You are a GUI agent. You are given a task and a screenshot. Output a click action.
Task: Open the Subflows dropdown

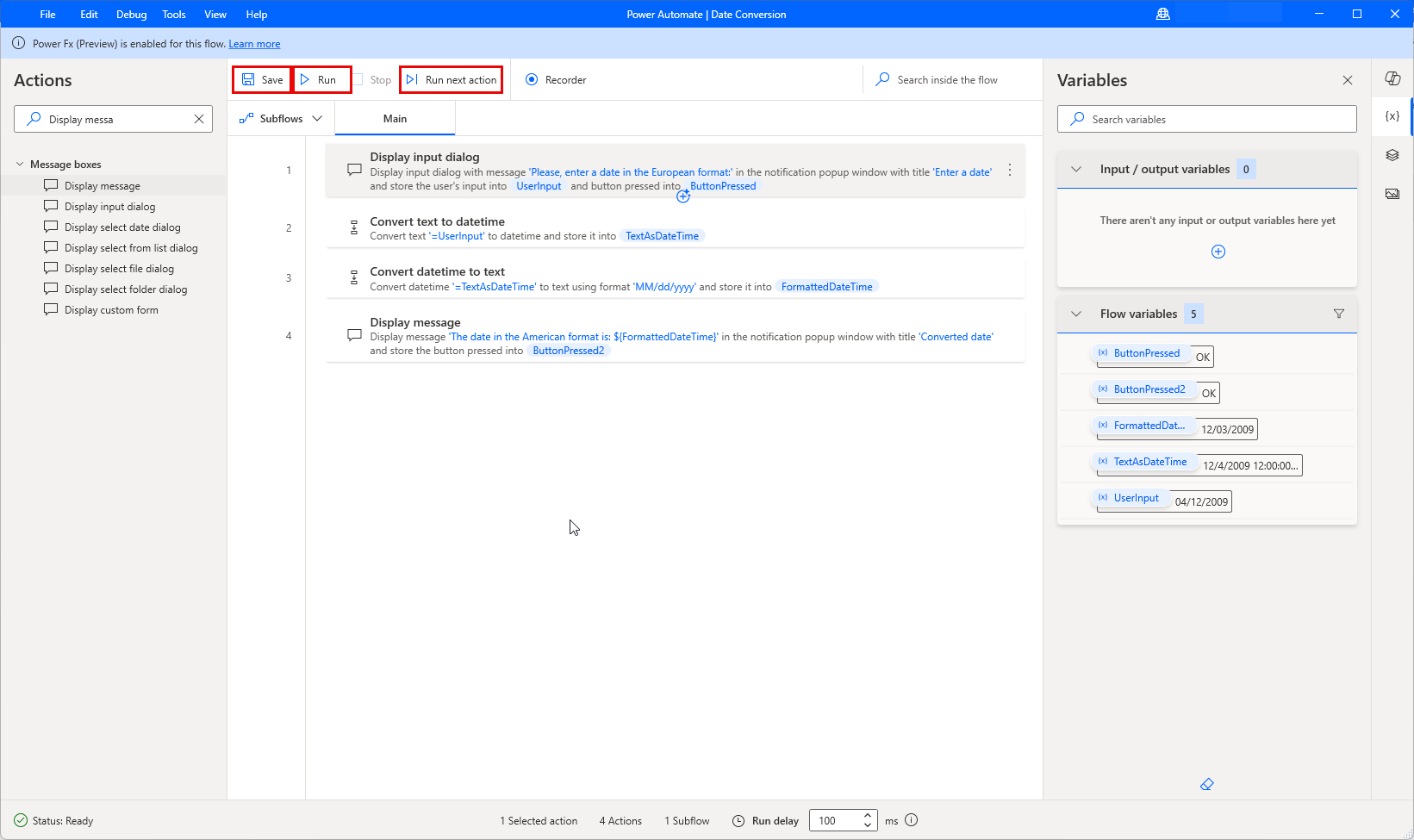pos(281,119)
